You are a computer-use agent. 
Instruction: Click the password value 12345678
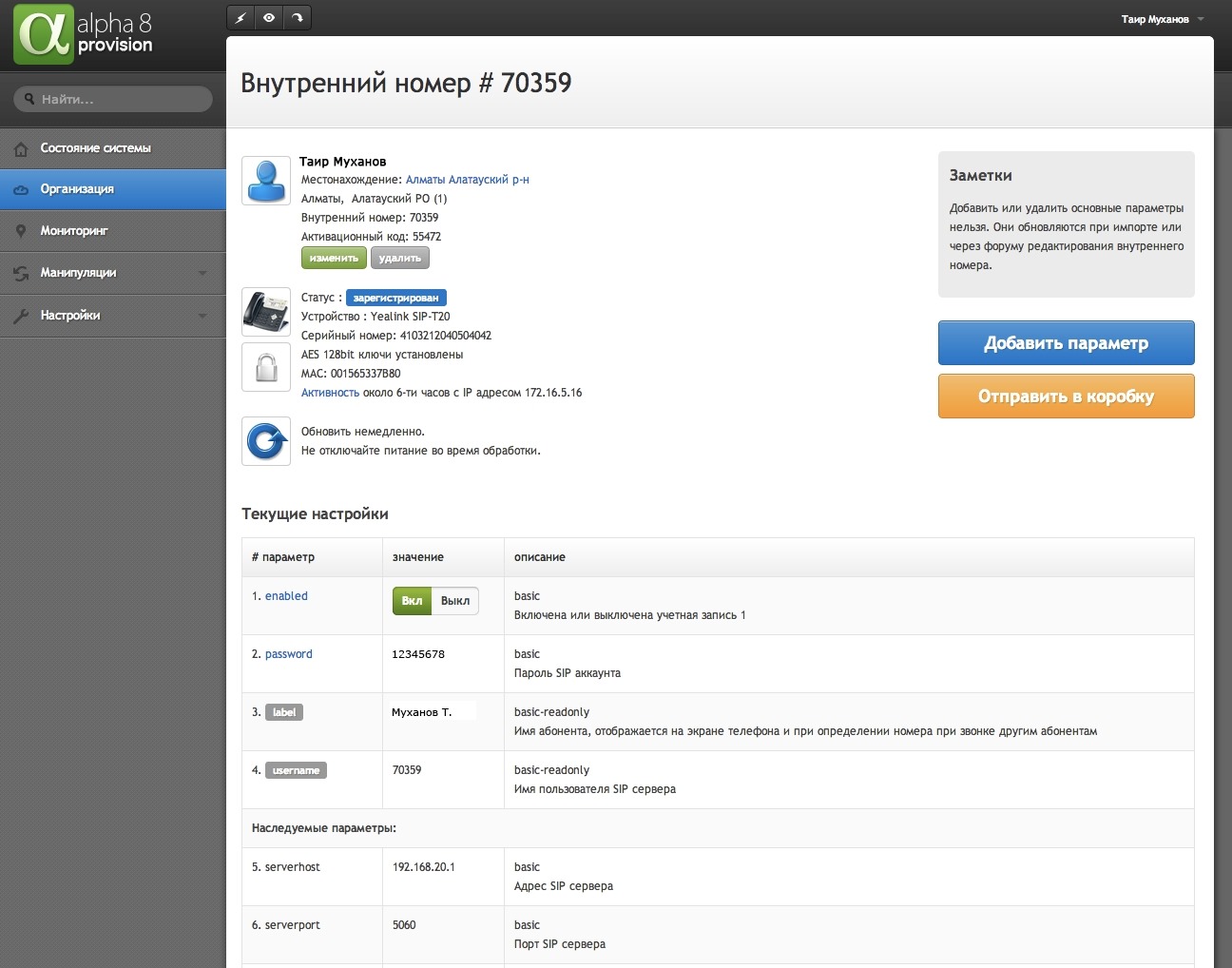(x=418, y=654)
